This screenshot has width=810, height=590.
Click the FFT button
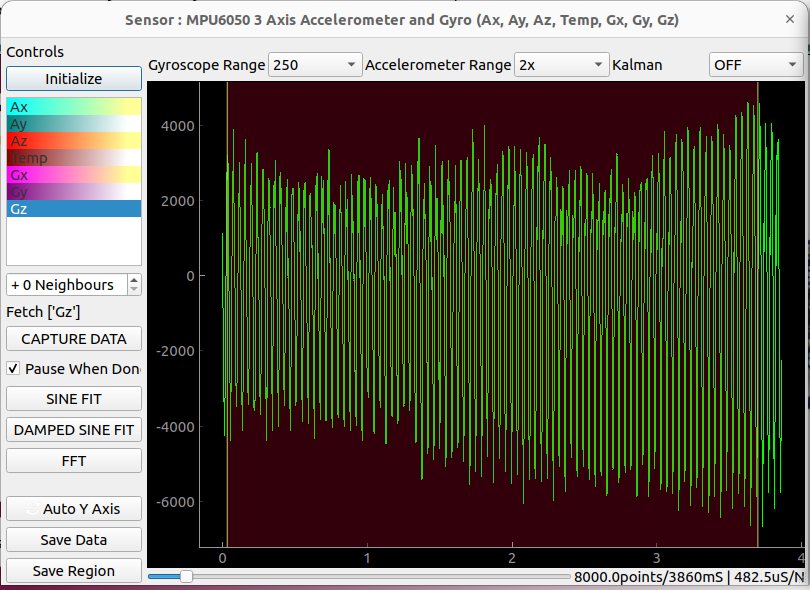pyautogui.click(x=73, y=461)
